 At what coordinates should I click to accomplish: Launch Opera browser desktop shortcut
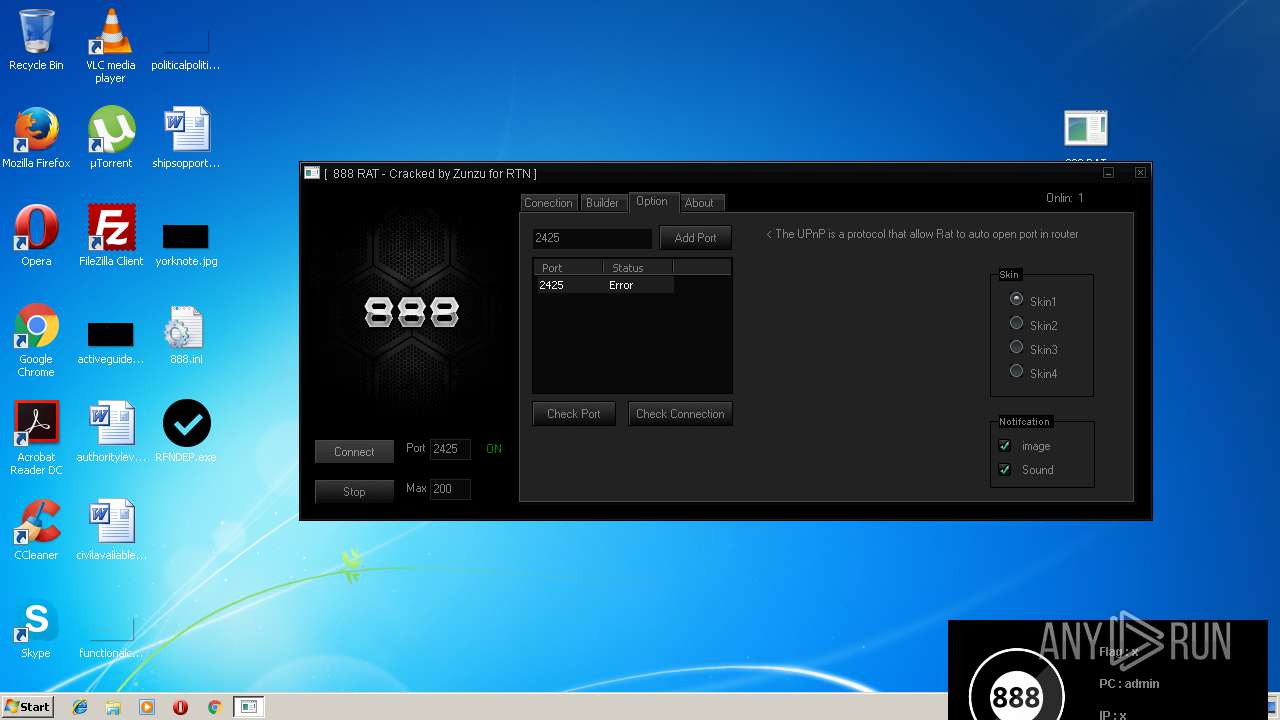[x=36, y=236]
